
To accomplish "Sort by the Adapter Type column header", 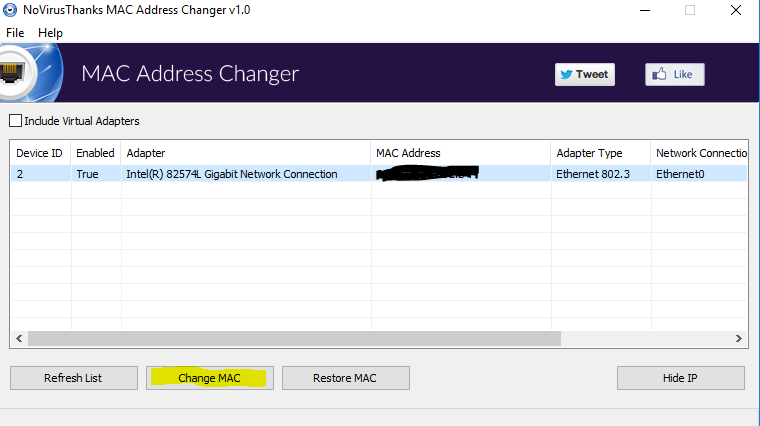I will tap(601, 153).
